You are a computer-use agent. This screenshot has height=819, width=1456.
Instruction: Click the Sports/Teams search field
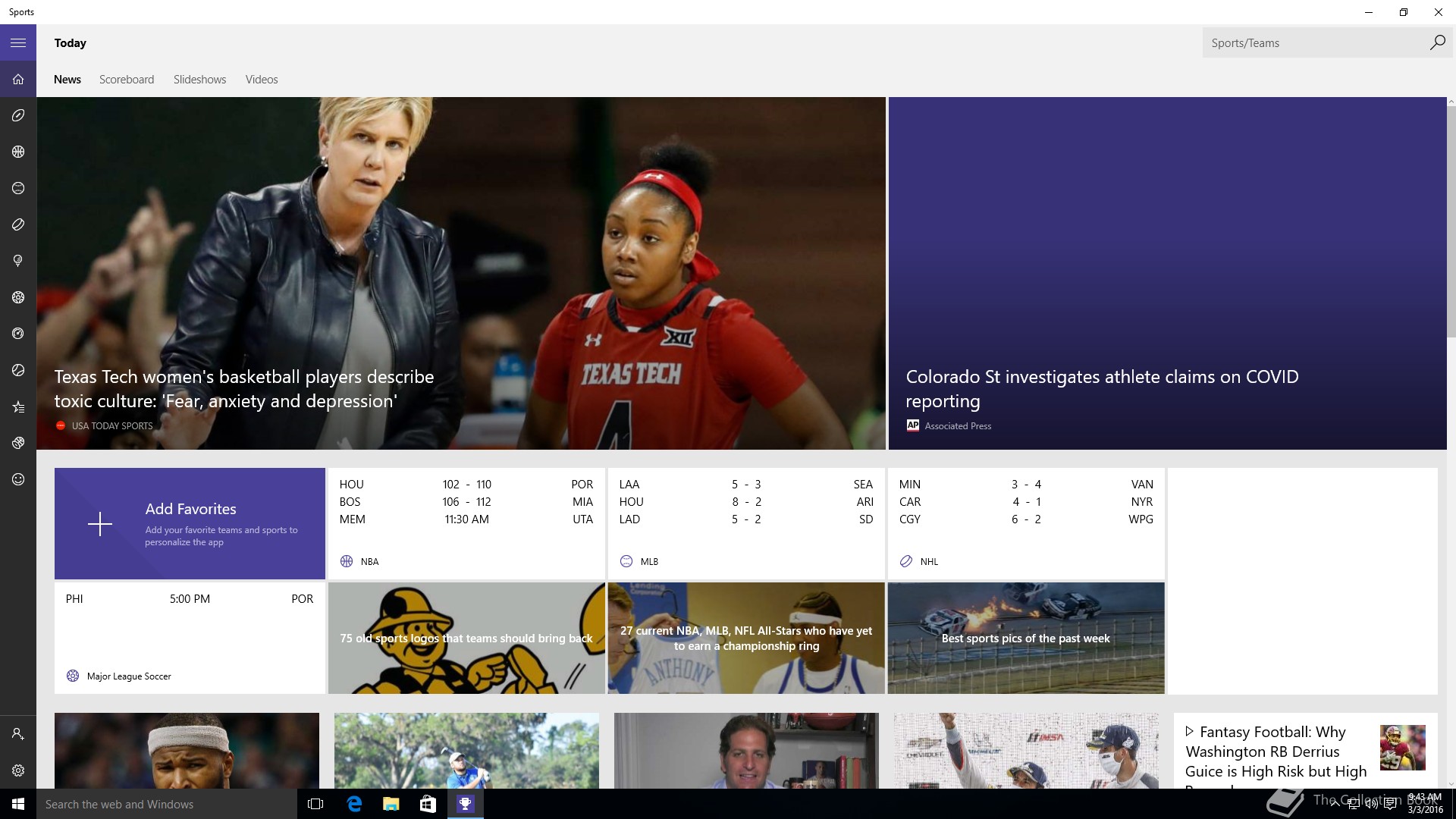pyautogui.click(x=1316, y=42)
